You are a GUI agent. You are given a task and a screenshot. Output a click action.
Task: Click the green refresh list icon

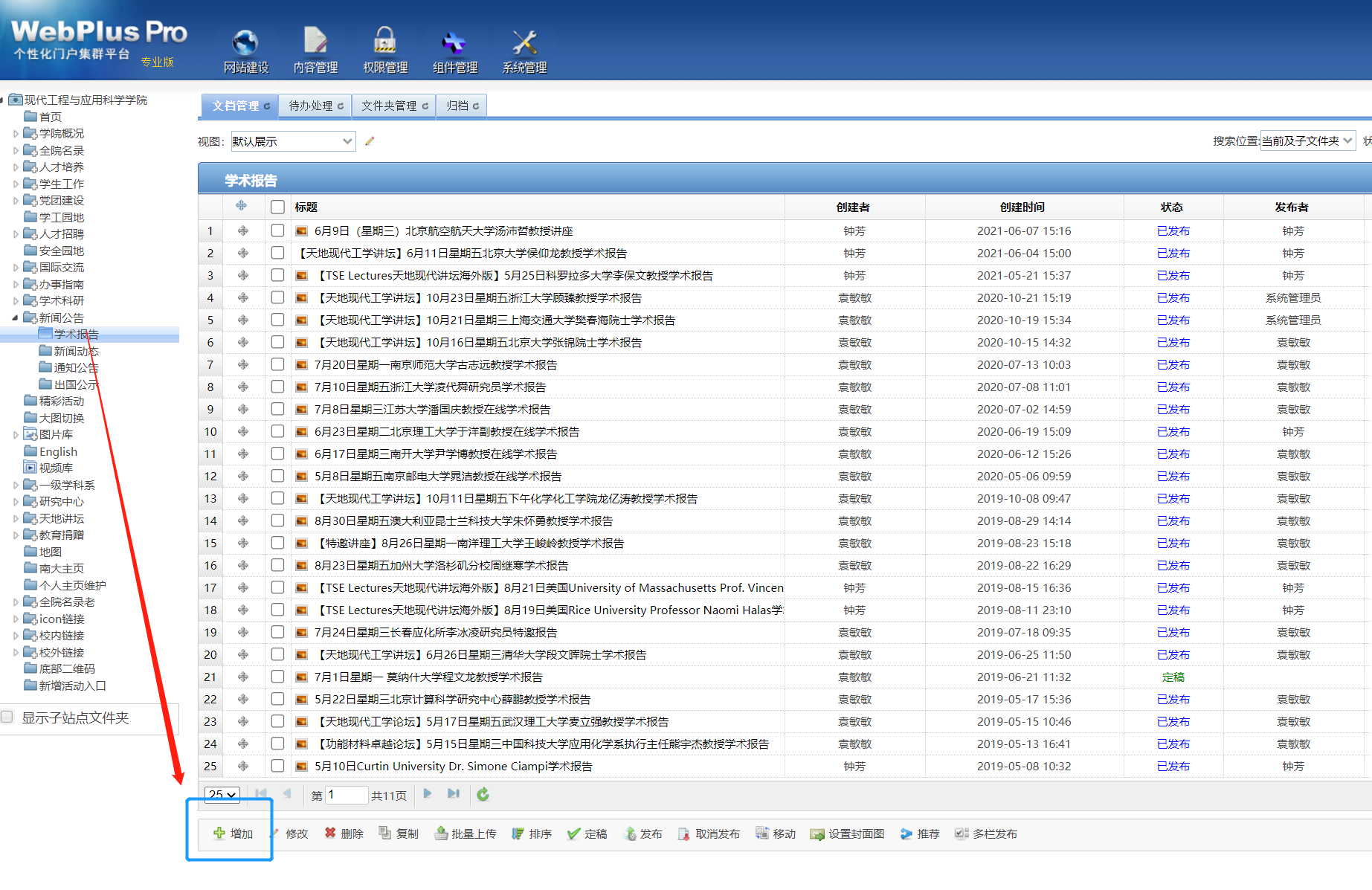point(483,795)
